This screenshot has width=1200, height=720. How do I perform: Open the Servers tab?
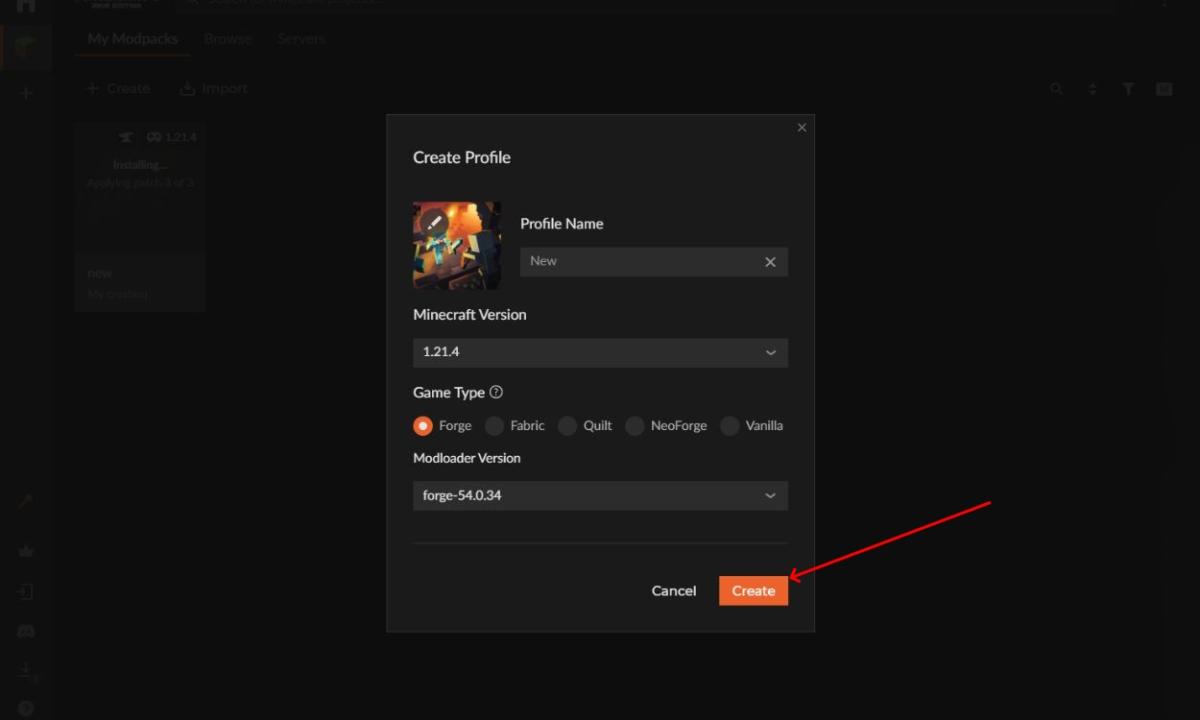point(301,39)
